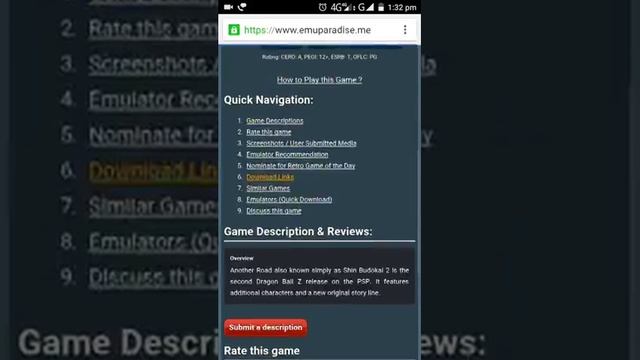This screenshot has width=640, height=360.
Task: Open Similar Games link
Action: tap(268, 188)
